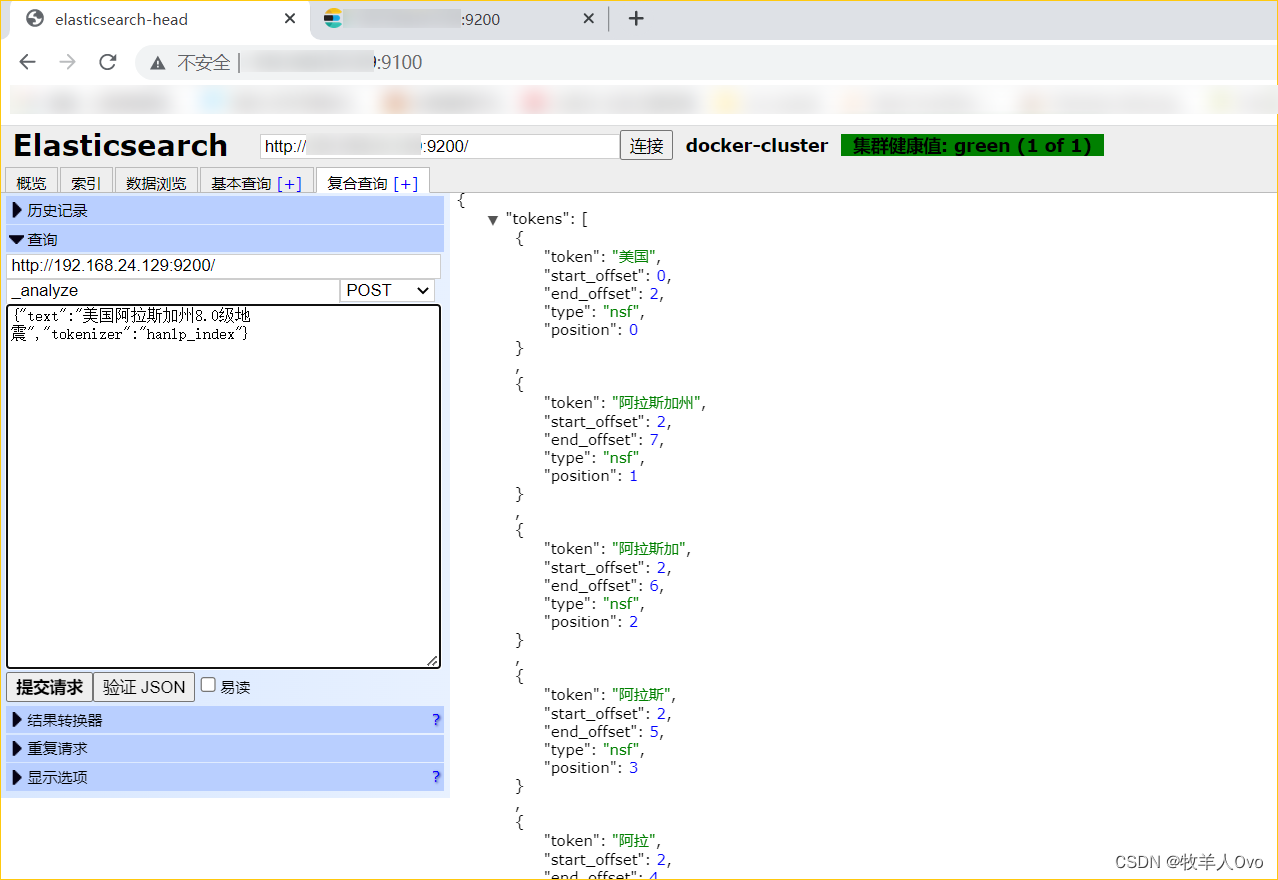Open the POST request method dropdown

pyautogui.click(x=387, y=290)
